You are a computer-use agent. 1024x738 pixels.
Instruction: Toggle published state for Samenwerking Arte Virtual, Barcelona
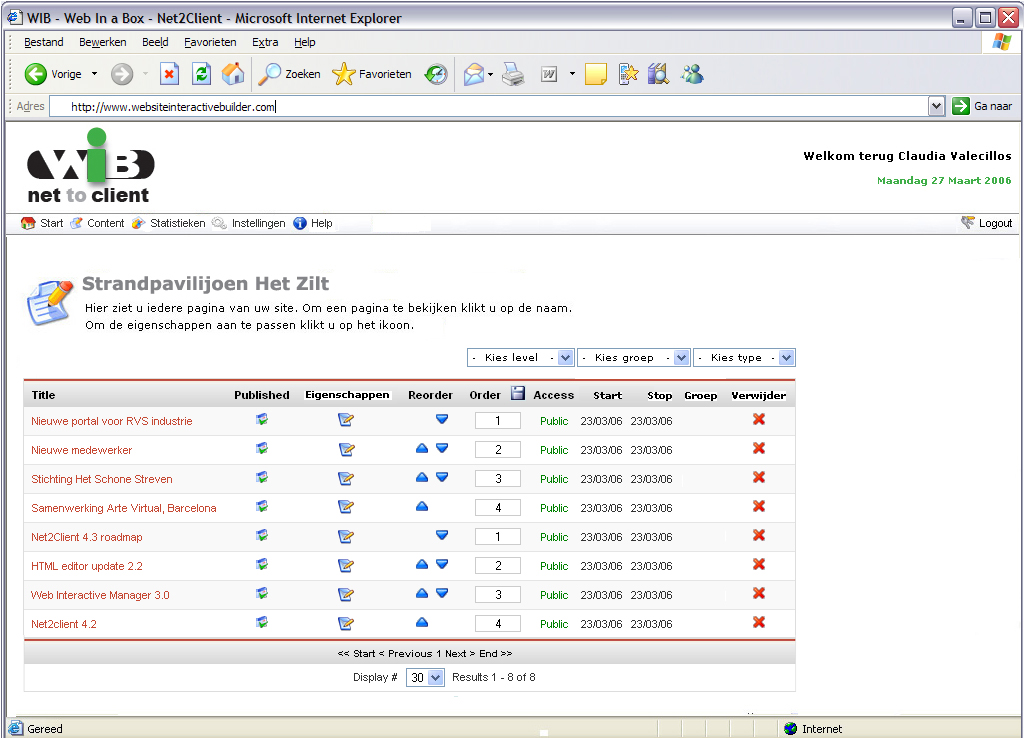pyautogui.click(x=262, y=506)
